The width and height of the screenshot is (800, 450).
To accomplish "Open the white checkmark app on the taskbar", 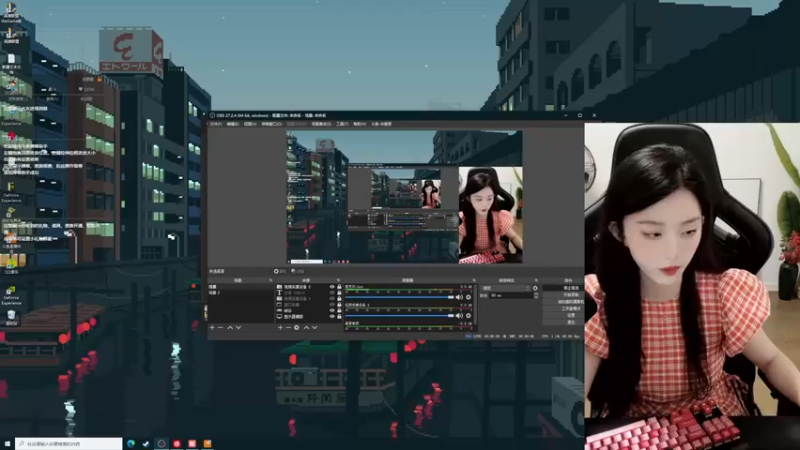I will (146, 444).
